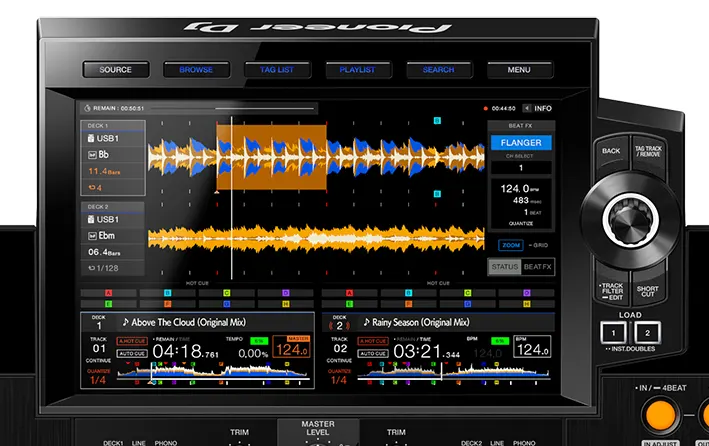Tap Deck 1 hot cue E
709x446 pixels.
(109, 304)
